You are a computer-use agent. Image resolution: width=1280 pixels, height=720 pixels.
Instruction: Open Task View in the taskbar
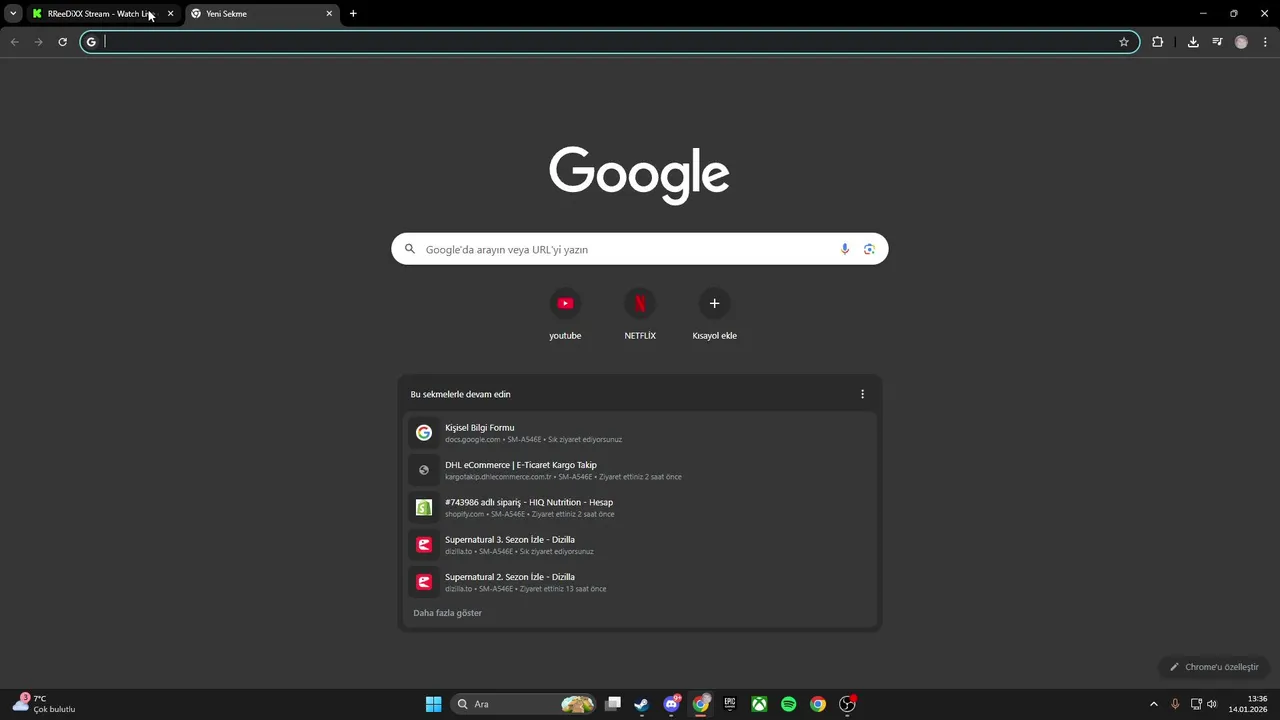pos(613,704)
